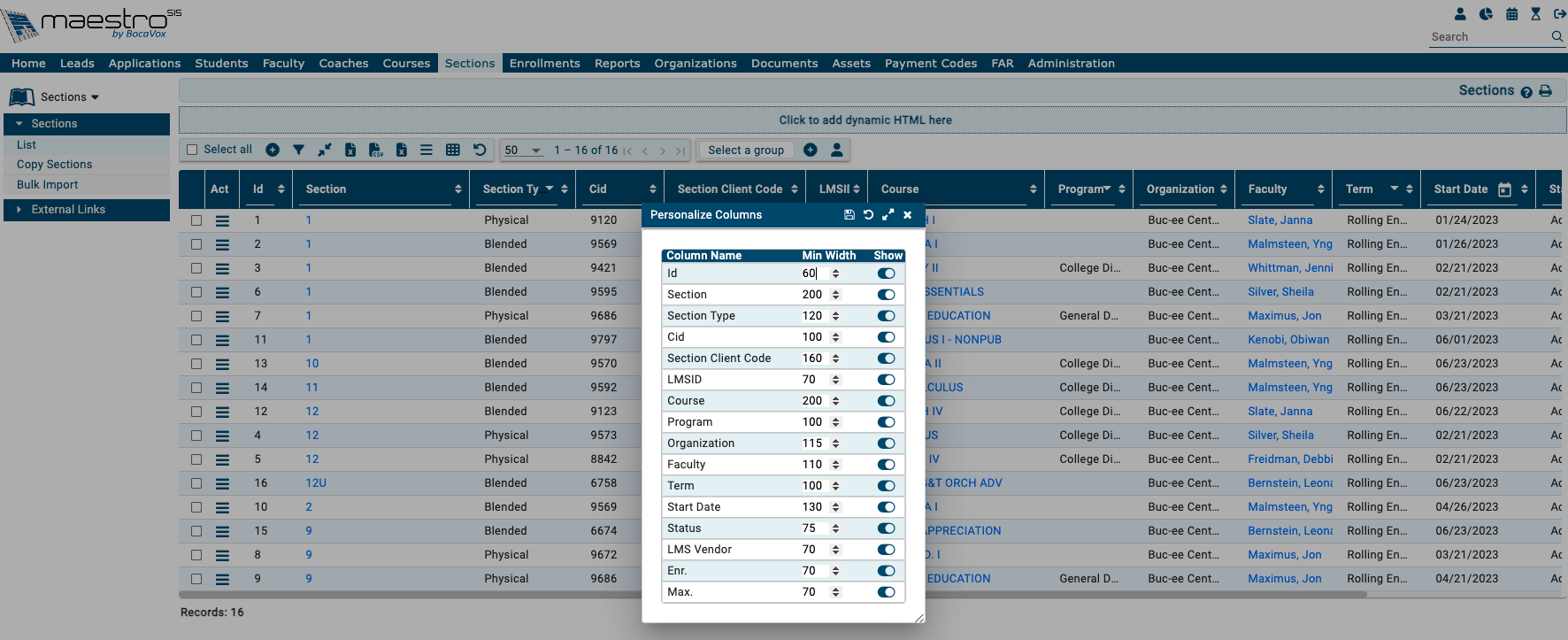The image size is (1568, 640).
Task: Open the calendar icon in the top header
Action: point(1511,14)
